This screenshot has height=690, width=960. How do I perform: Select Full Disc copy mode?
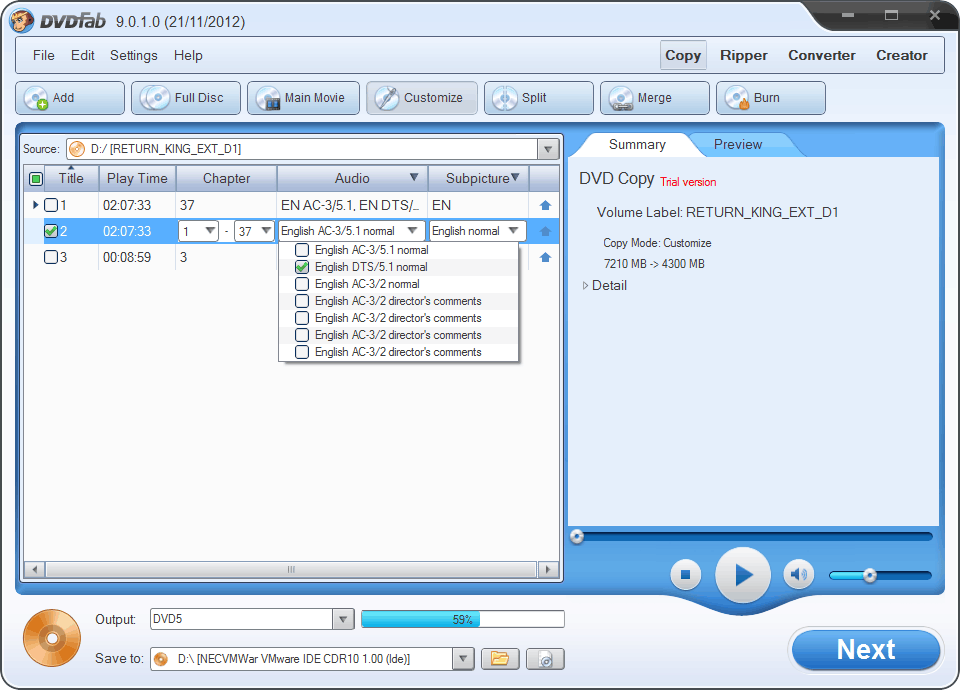coord(186,98)
